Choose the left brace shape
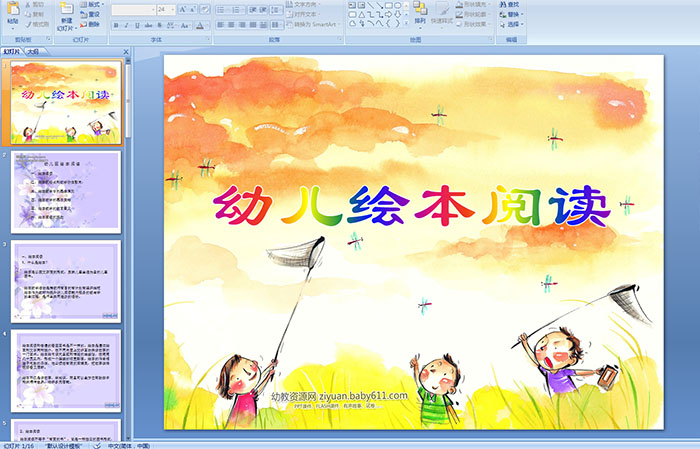This screenshot has height=449, width=700. click(388, 23)
